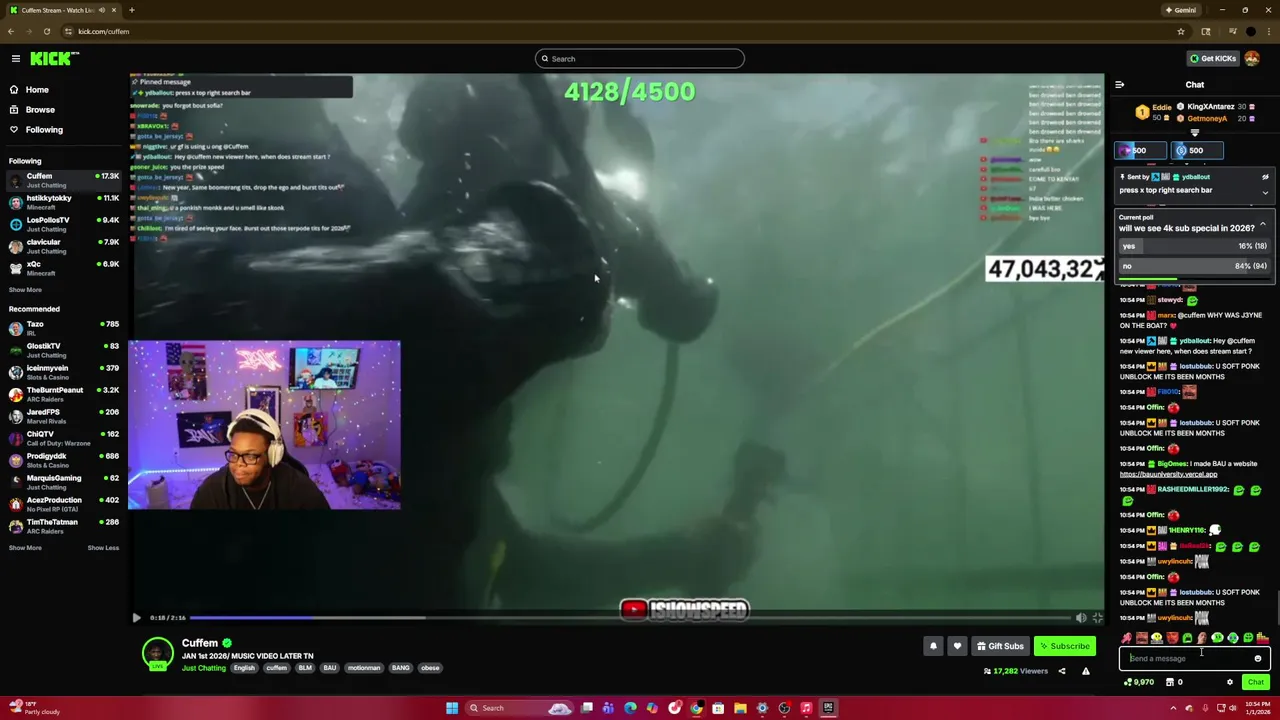Select the English language tag

point(244,668)
